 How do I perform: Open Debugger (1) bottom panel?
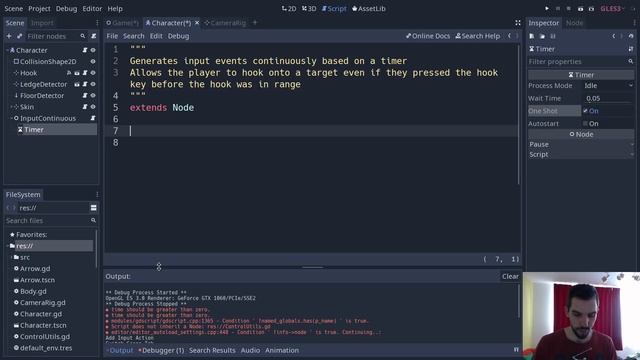[x=161, y=350]
